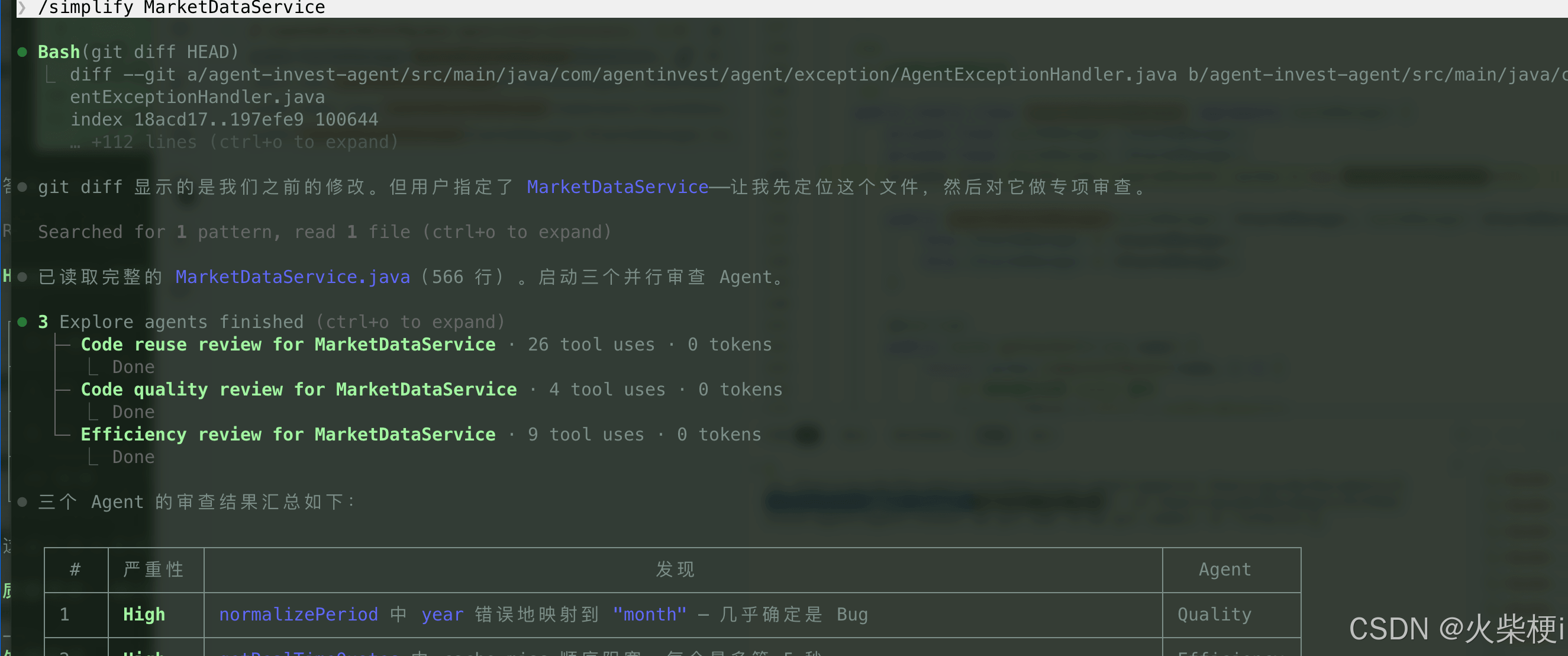This screenshot has height=656, width=1568.
Task: Click the 9 tool uses count
Action: (586, 435)
